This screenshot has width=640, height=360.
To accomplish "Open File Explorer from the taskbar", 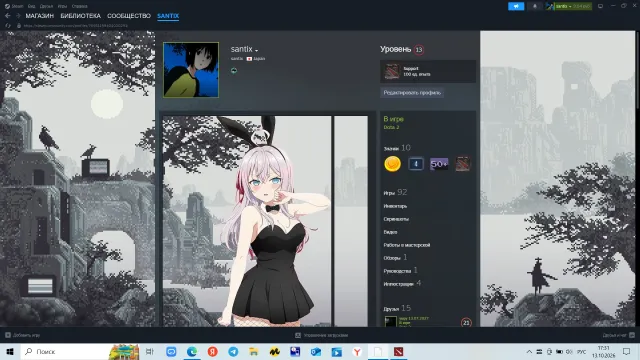I will [x=254, y=351].
